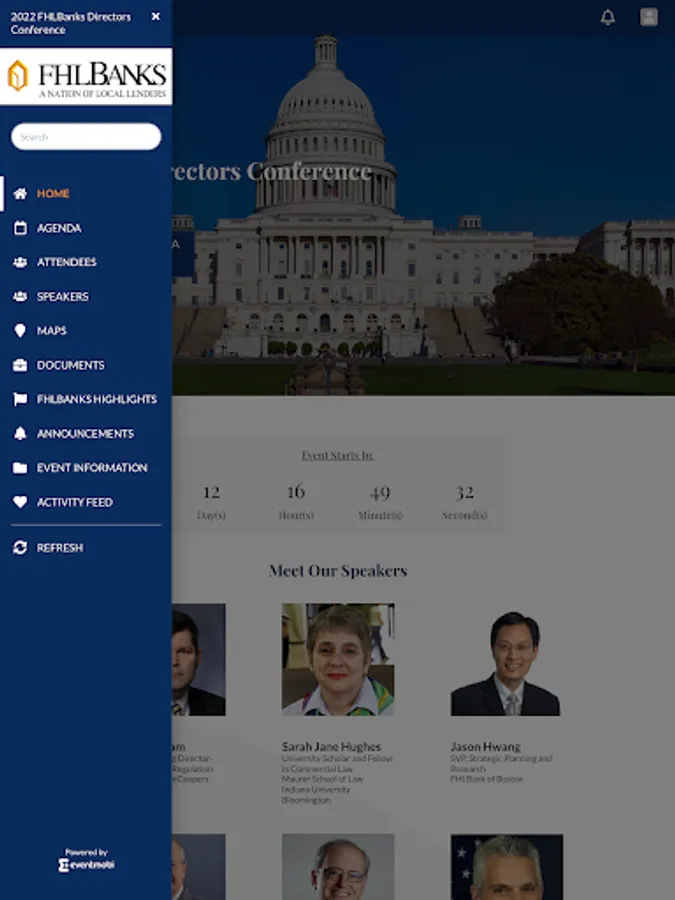675x900 pixels.
Task: Click the Documents briefcase icon
Action: click(x=20, y=365)
